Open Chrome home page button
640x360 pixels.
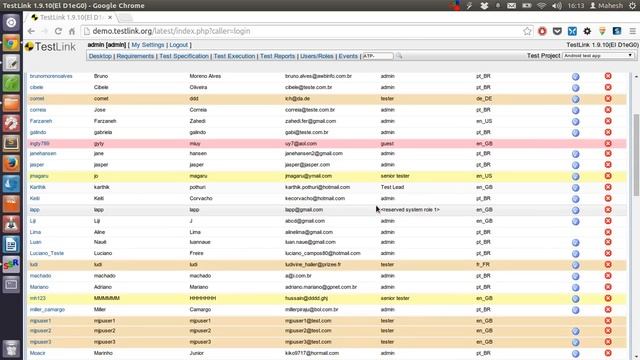coord(72,31)
